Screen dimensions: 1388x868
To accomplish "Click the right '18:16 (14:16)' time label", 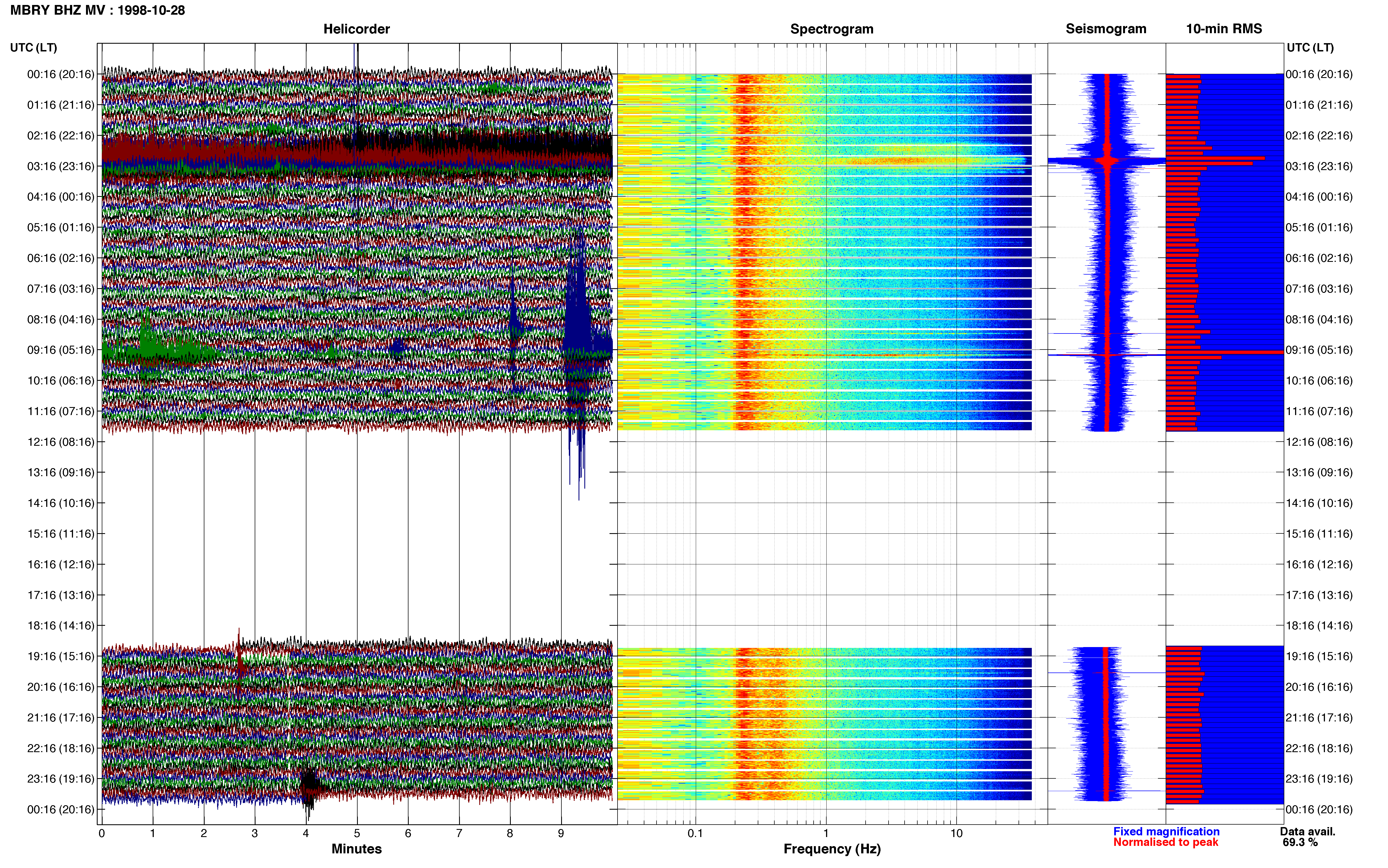I will click(1319, 626).
